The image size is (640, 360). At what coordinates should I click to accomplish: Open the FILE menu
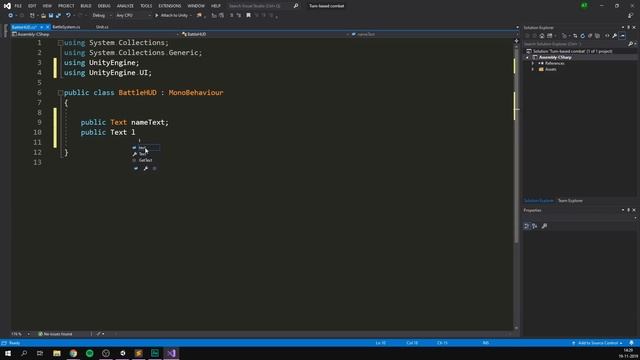18,6
